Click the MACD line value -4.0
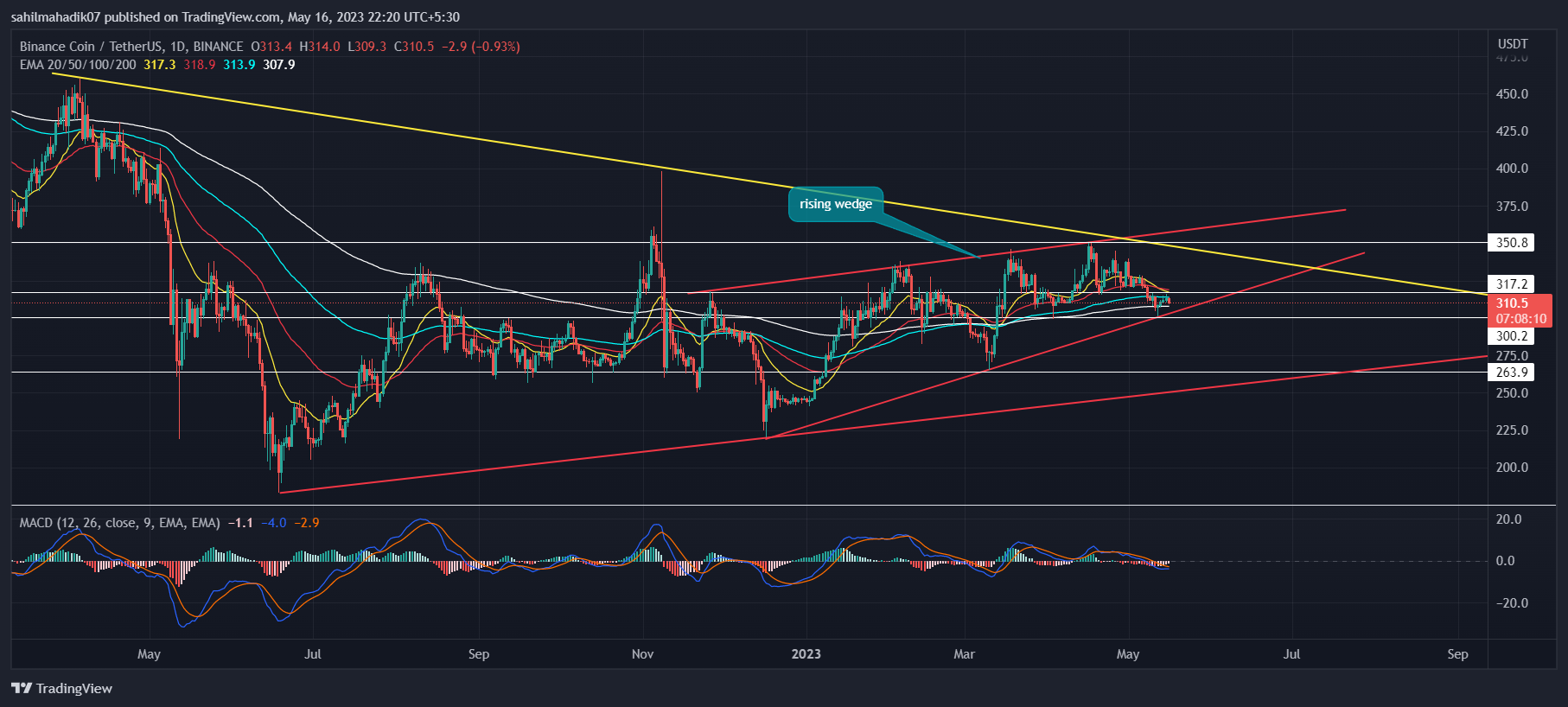Image resolution: width=1568 pixels, height=707 pixels. [274, 523]
